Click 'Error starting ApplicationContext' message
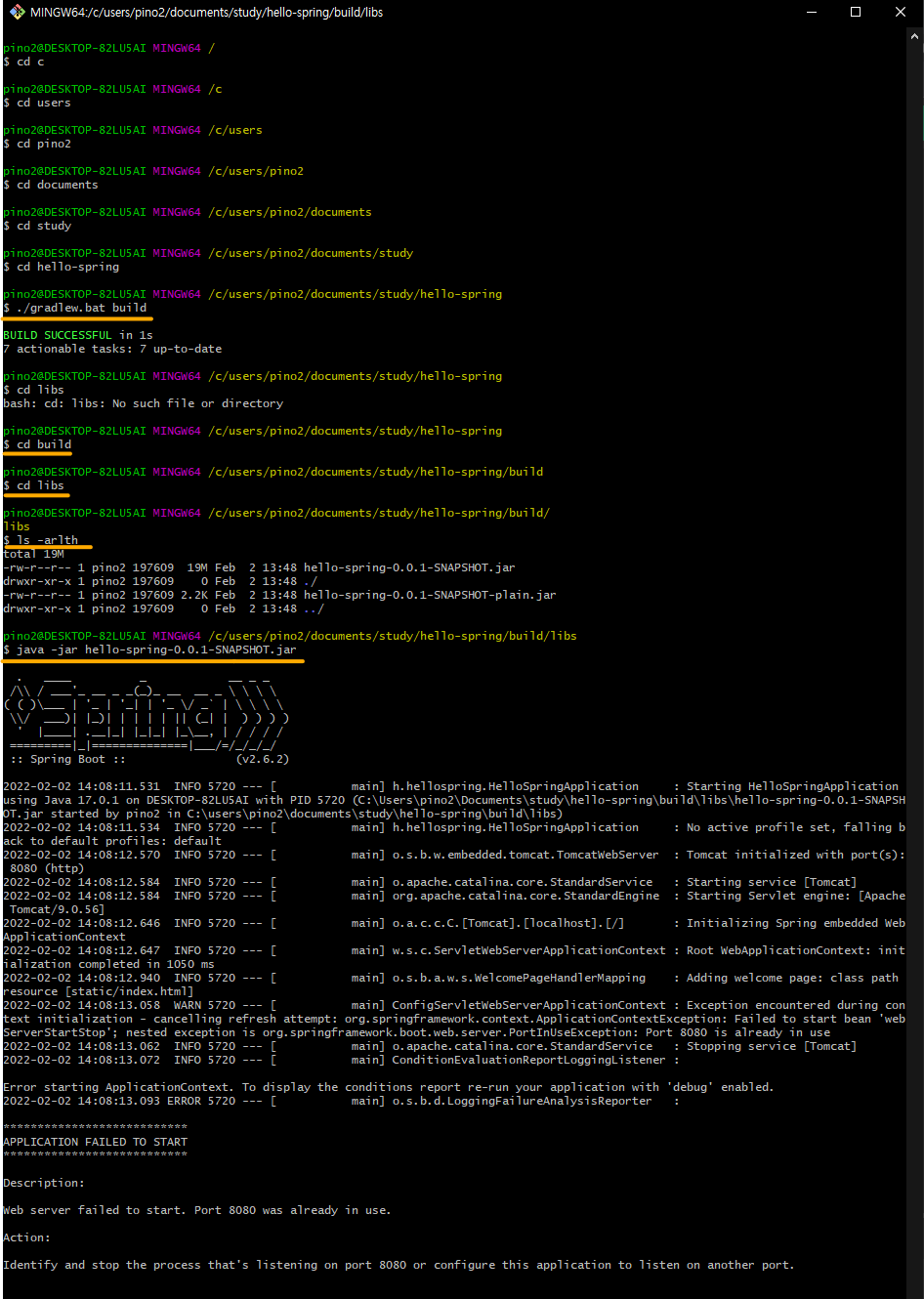 click(388, 1087)
